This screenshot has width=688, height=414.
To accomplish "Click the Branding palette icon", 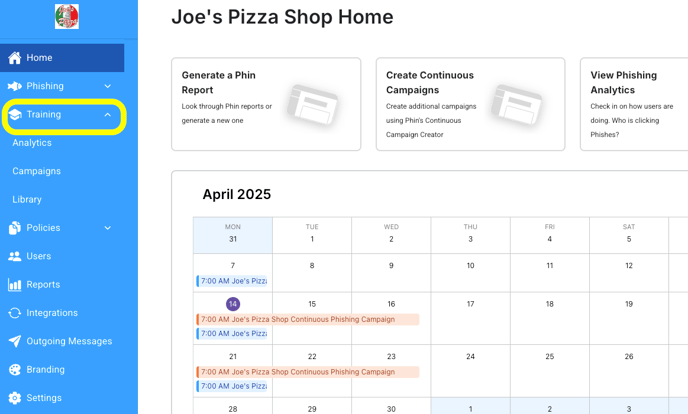I will (x=14, y=370).
